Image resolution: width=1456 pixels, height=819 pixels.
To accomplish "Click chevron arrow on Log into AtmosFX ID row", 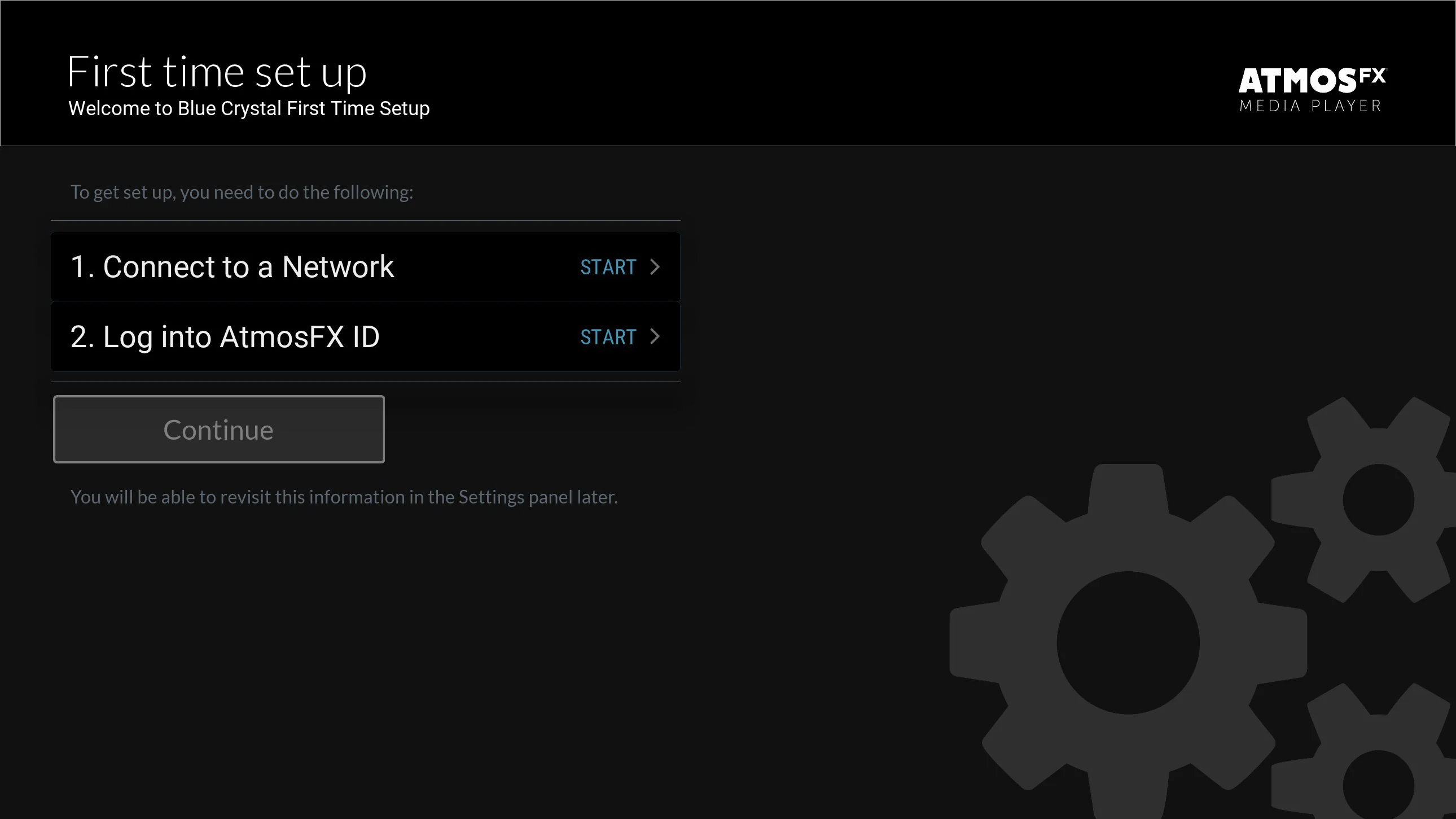I will (x=655, y=337).
